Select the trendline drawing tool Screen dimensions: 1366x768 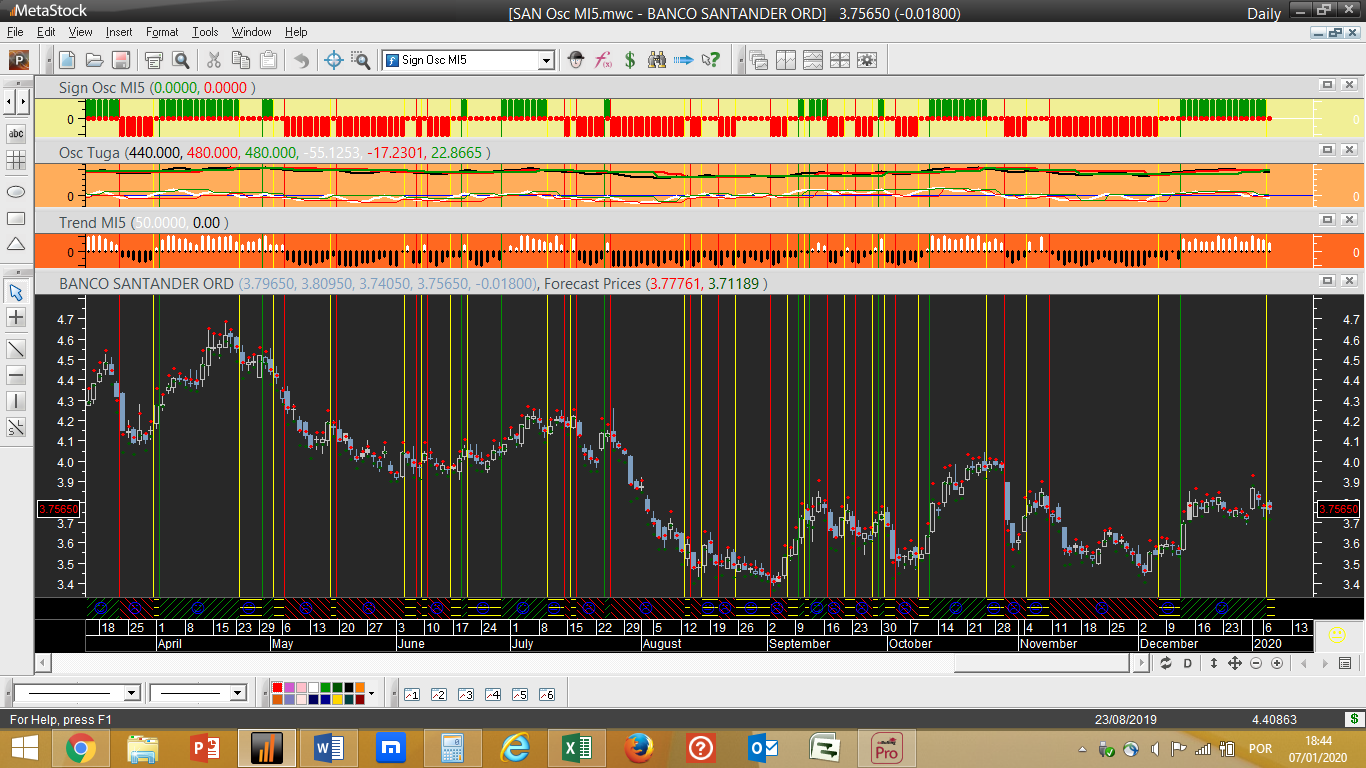click(x=16, y=349)
